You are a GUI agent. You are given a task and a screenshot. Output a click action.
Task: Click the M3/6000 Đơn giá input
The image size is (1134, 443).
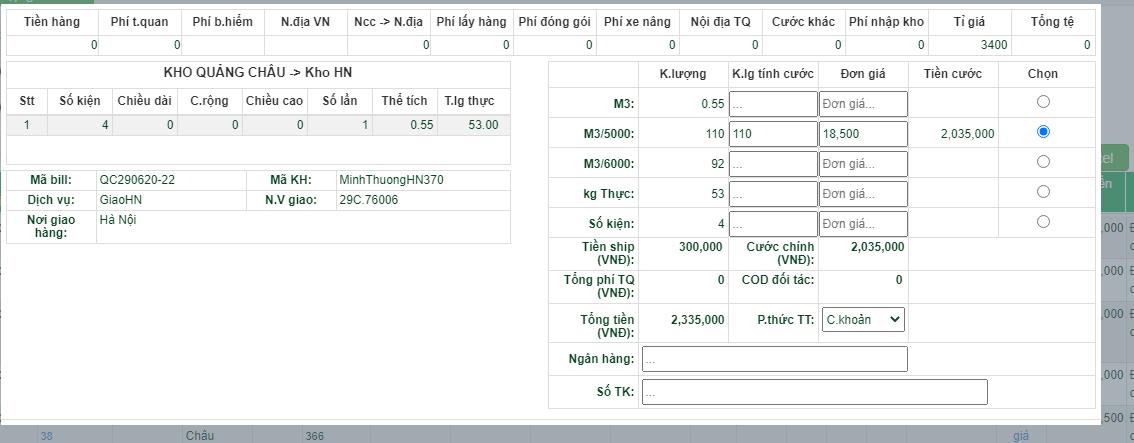pos(863,164)
